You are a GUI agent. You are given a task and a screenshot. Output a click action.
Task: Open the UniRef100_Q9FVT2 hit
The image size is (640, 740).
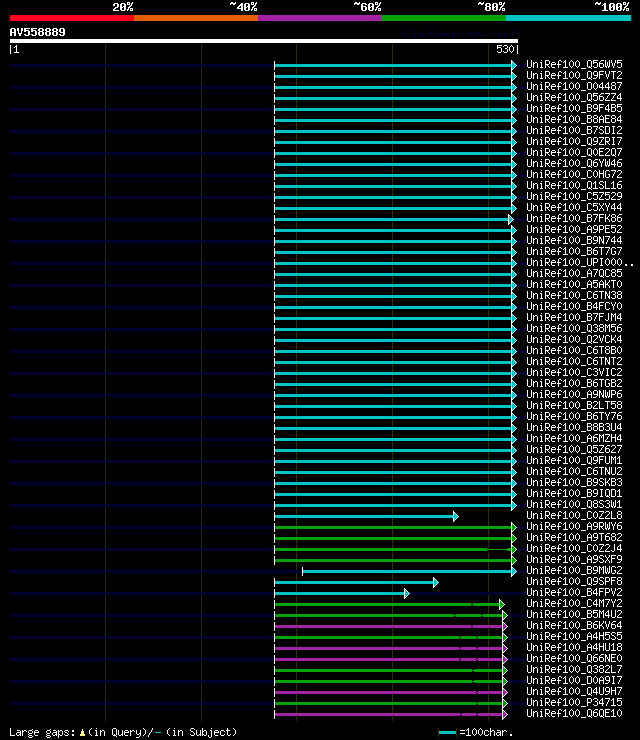[574, 76]
